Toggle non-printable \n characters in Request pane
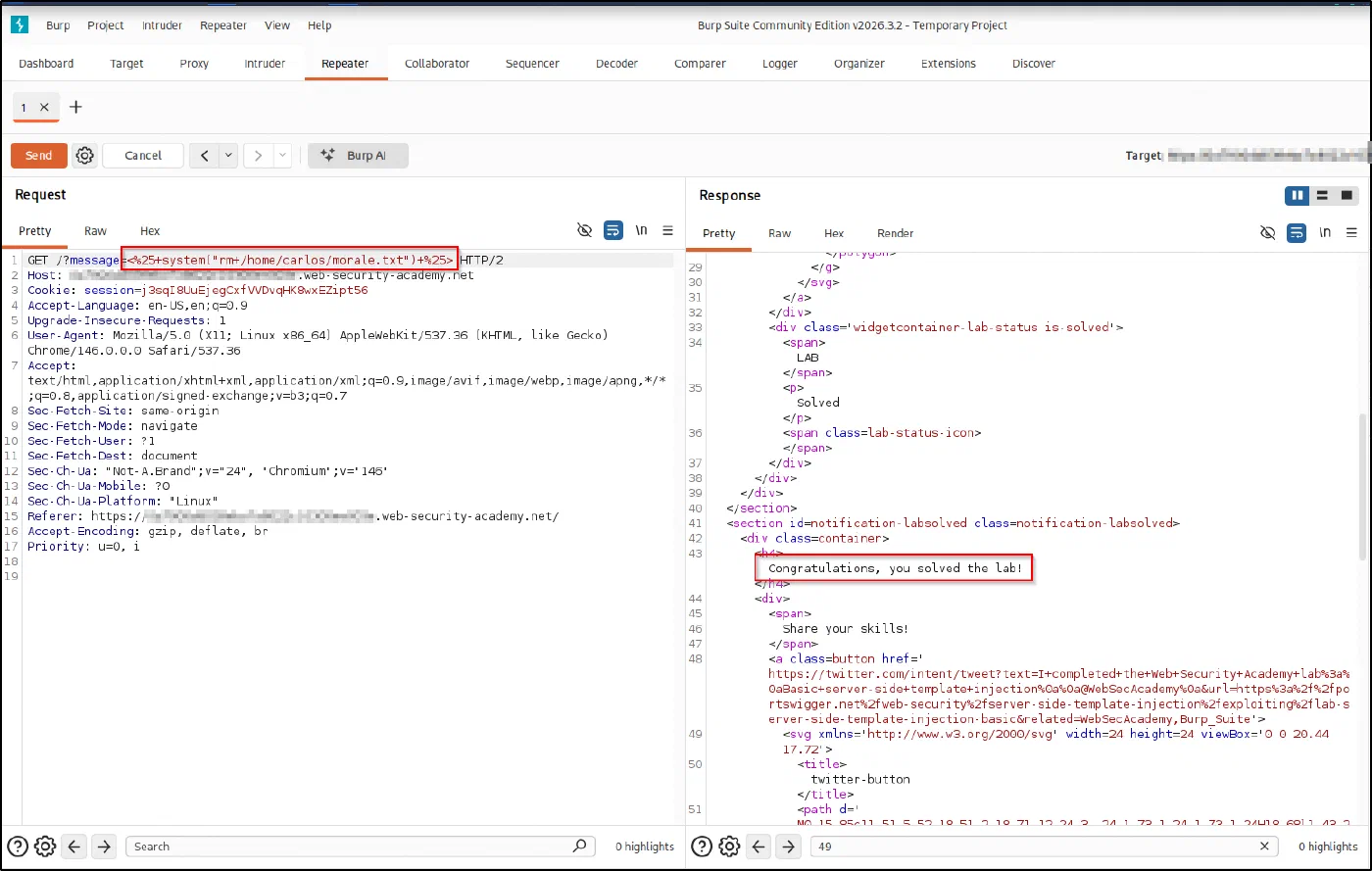 click(642, 231)
